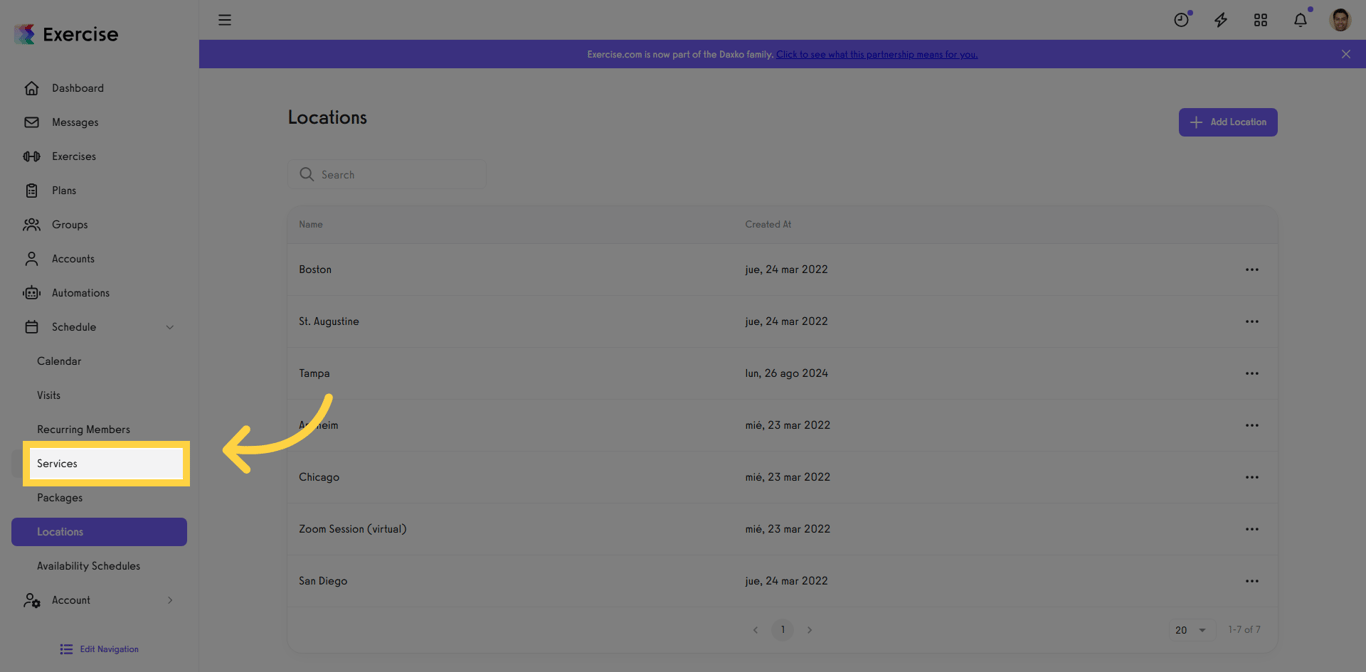Click the Edit Navigation link

[109, 649]
